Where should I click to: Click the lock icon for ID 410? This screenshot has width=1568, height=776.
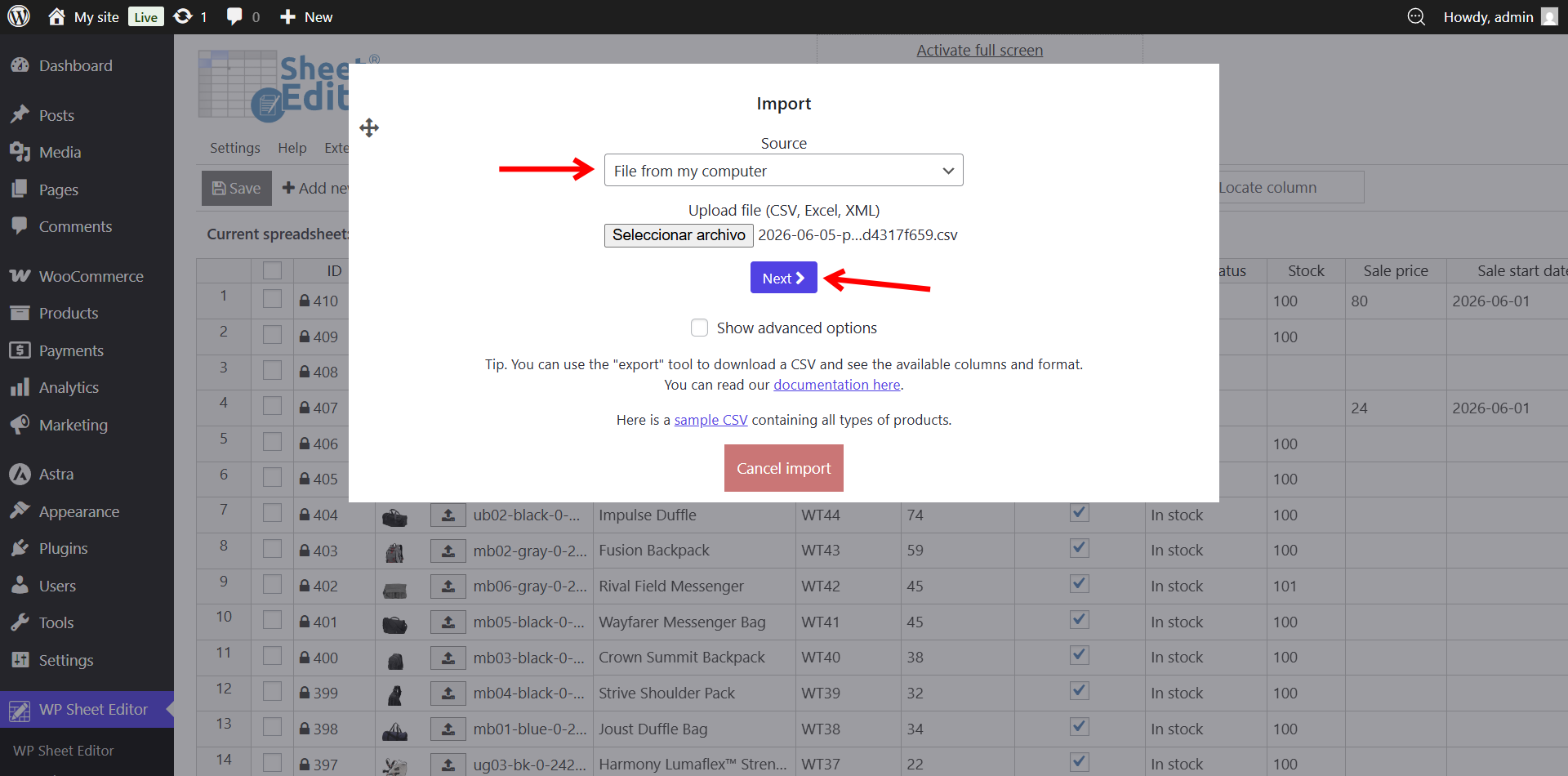305,301
